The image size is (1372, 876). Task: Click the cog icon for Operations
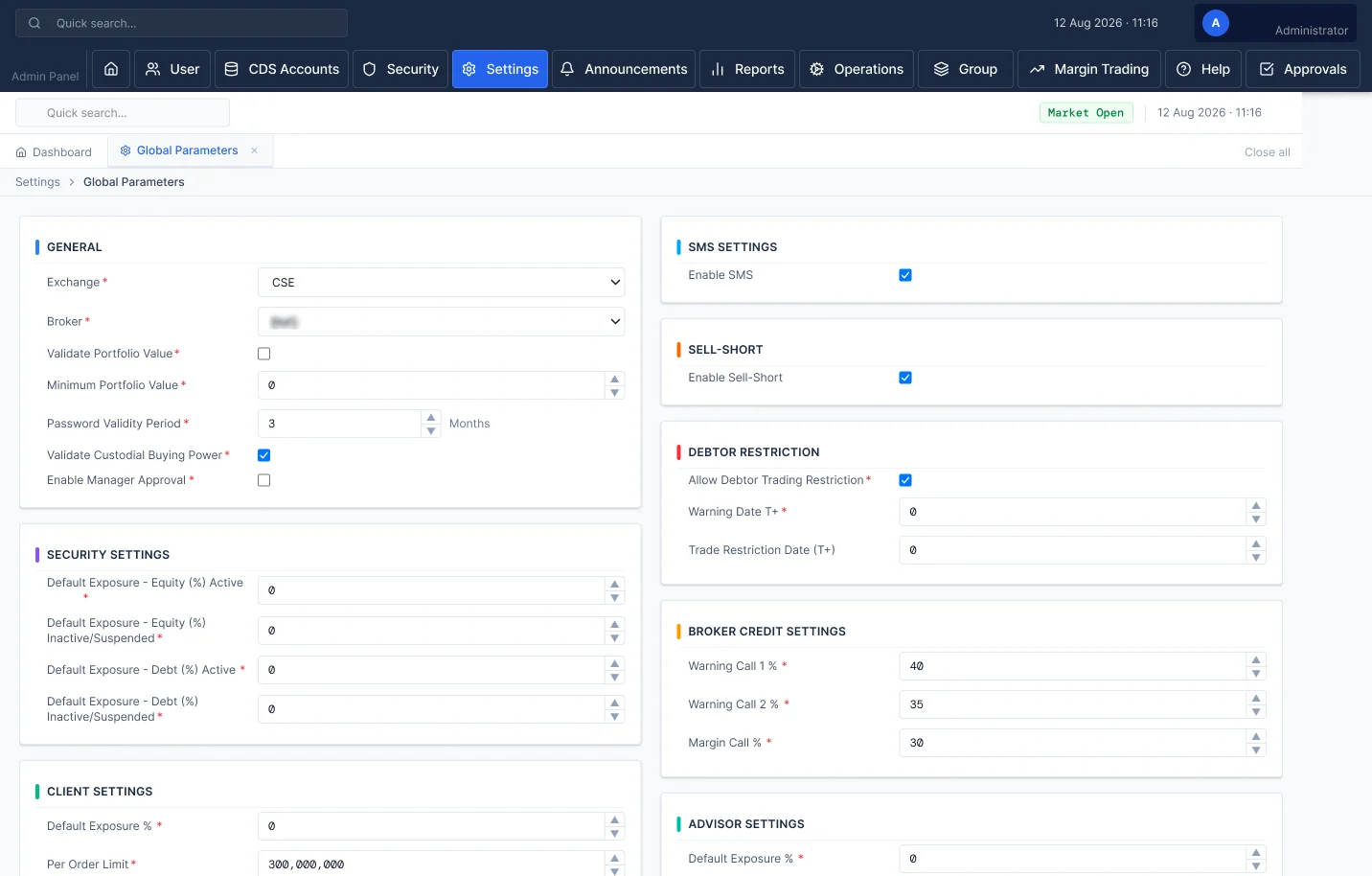point(817,69)
